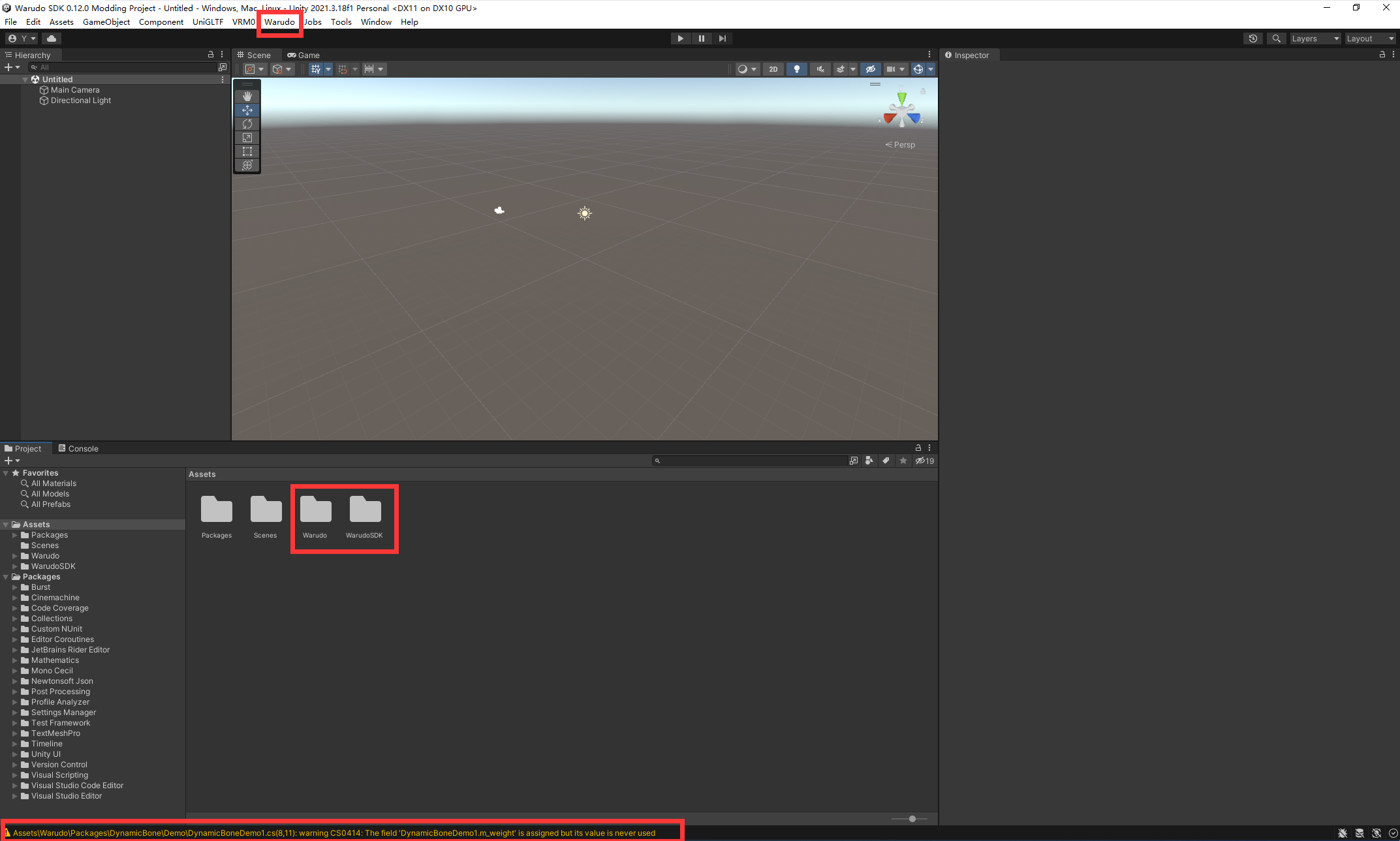Screen dimensions: 1400x841
Task: Toggle hidden objects visibility in scene
Action: 870,69
